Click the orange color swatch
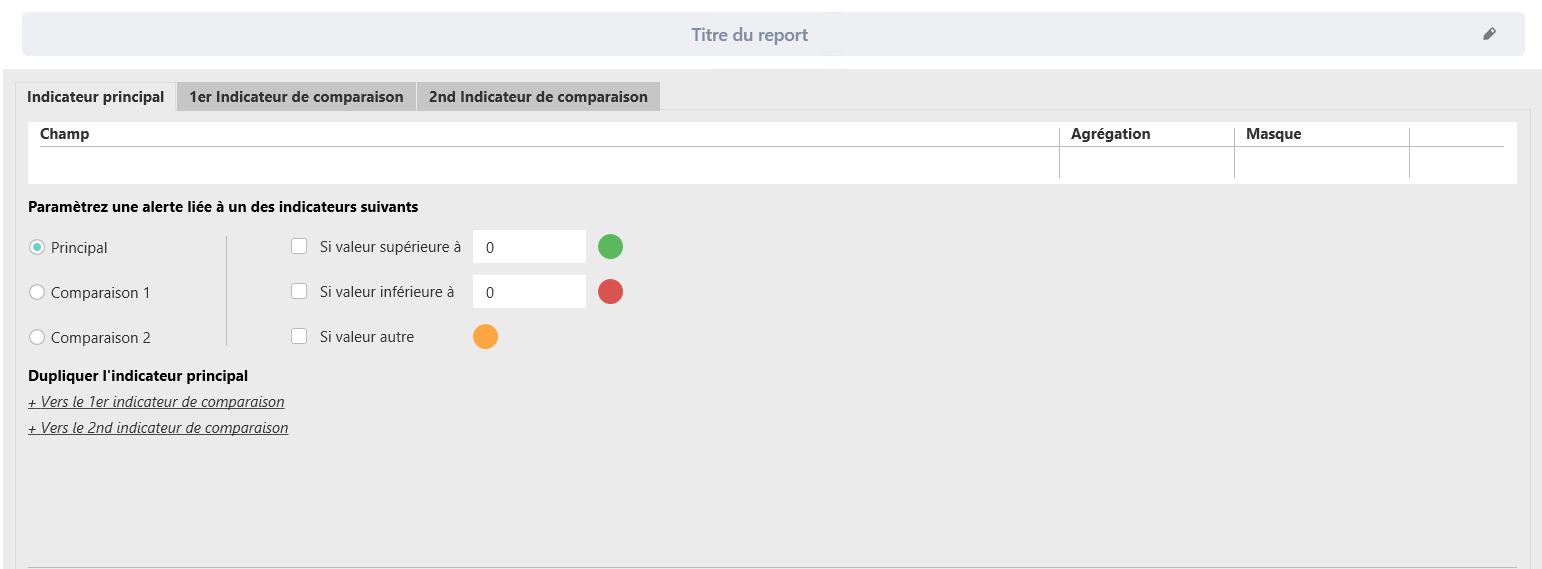The height and width of the screenshot is (569, 1542). (x=485, y=337)
